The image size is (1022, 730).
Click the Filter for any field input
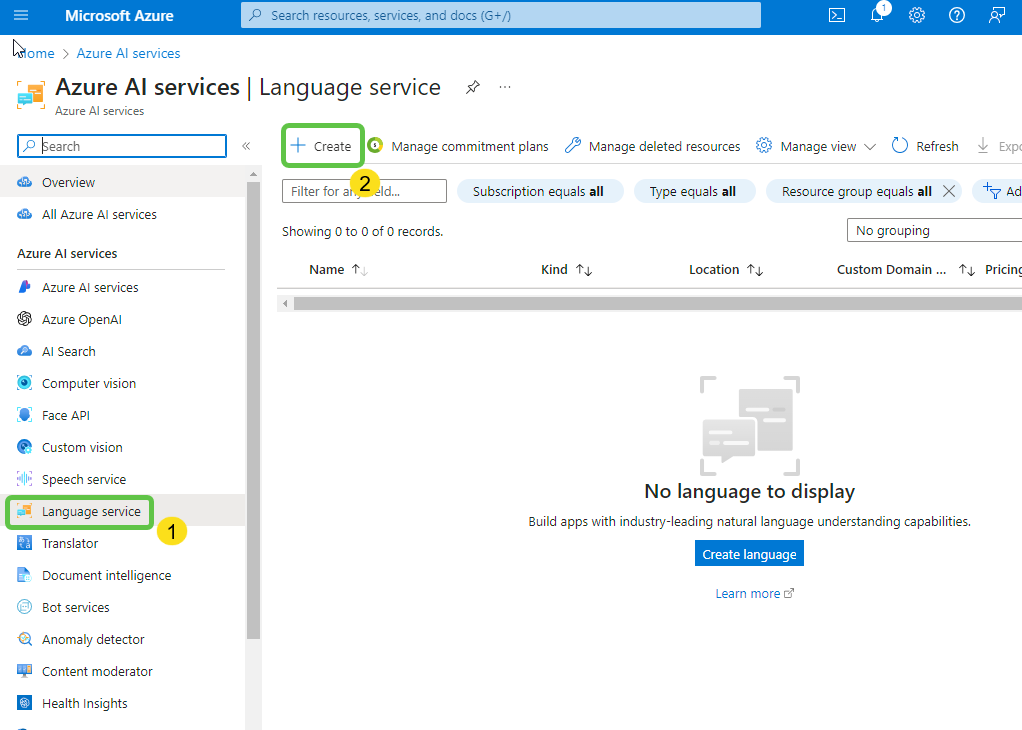pos(364,191)
